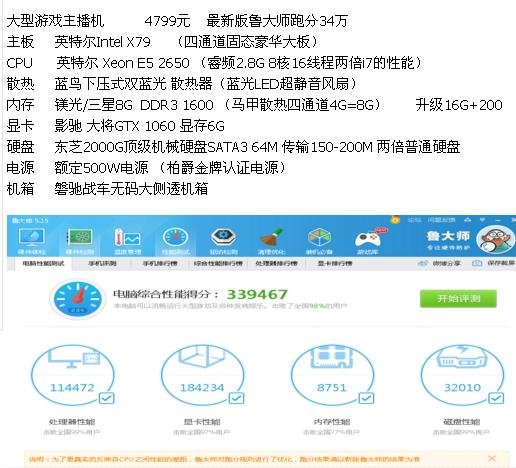Click the 鲁大师 mascot avatar
Screen dimensions: 516x468
(496, 239)
